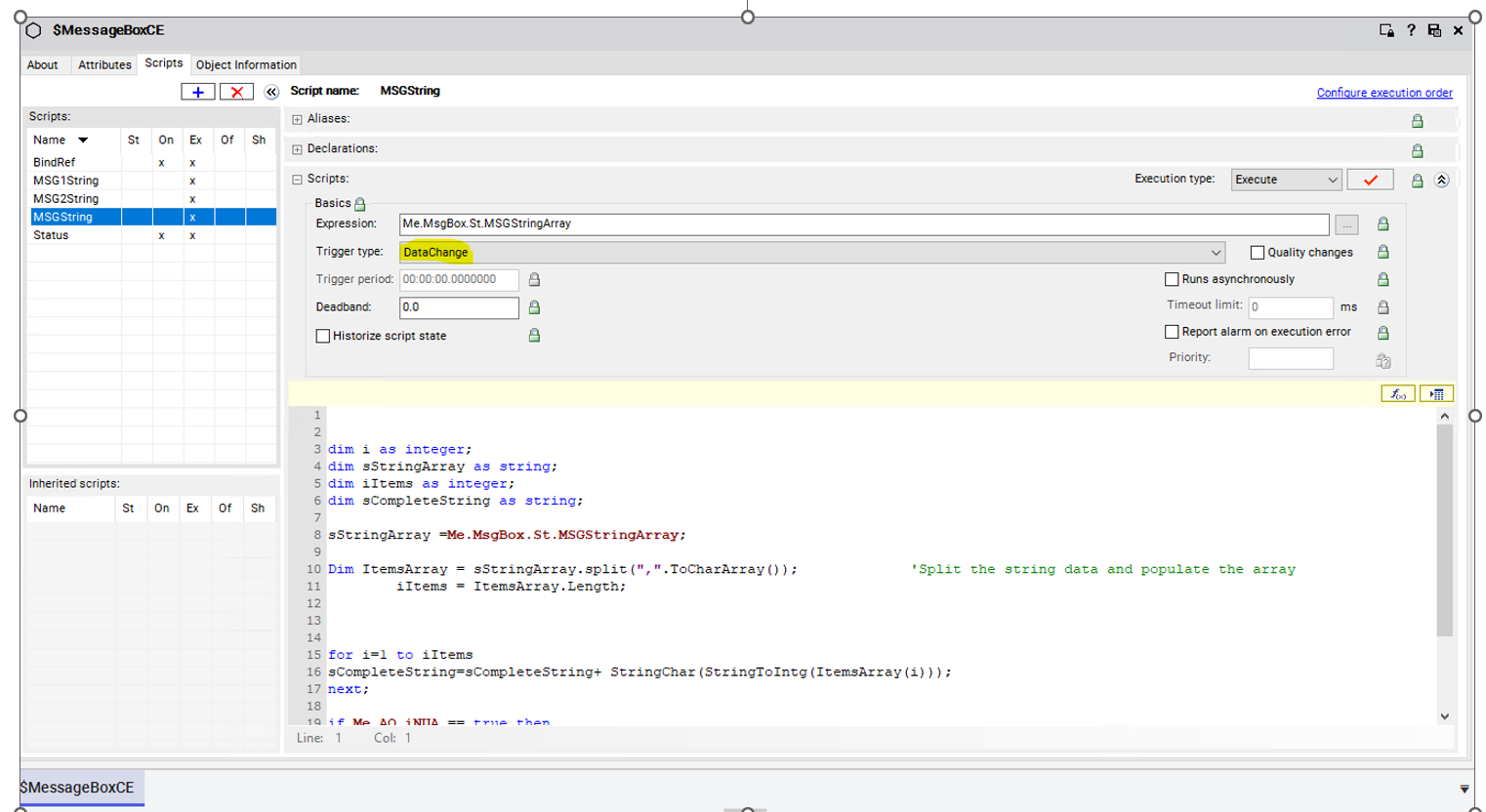This screenshot has height=812, width=1486.
Task: Click the Expression input field
Action: pyautogui.click(x=864, y=224)
